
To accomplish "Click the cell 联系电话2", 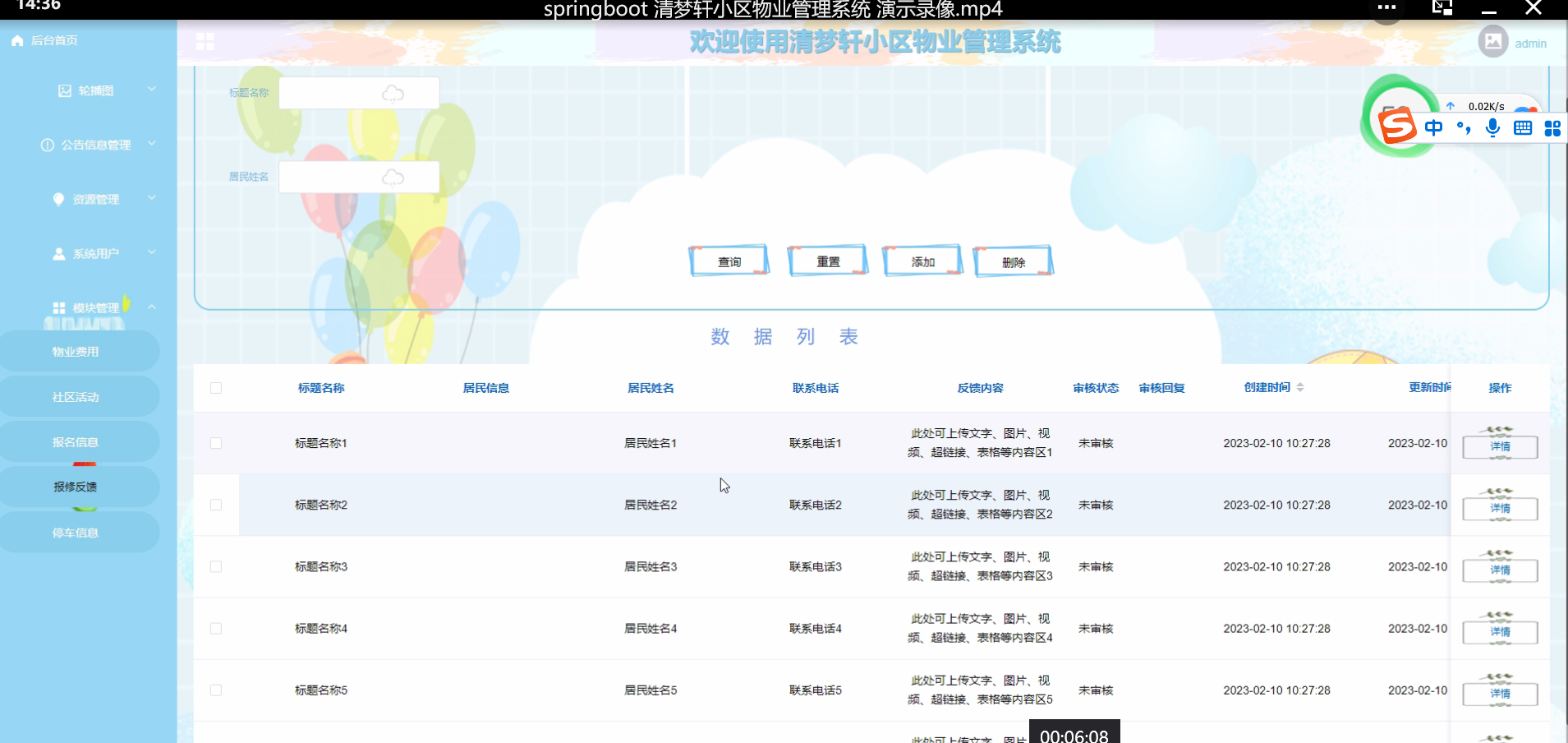I will [x=816, y=505].
